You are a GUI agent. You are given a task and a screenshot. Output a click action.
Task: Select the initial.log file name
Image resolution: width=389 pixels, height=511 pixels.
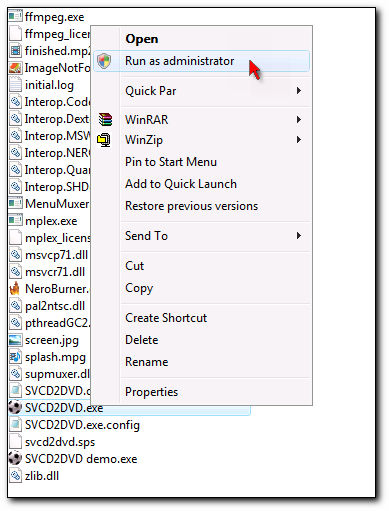(49, 85)
